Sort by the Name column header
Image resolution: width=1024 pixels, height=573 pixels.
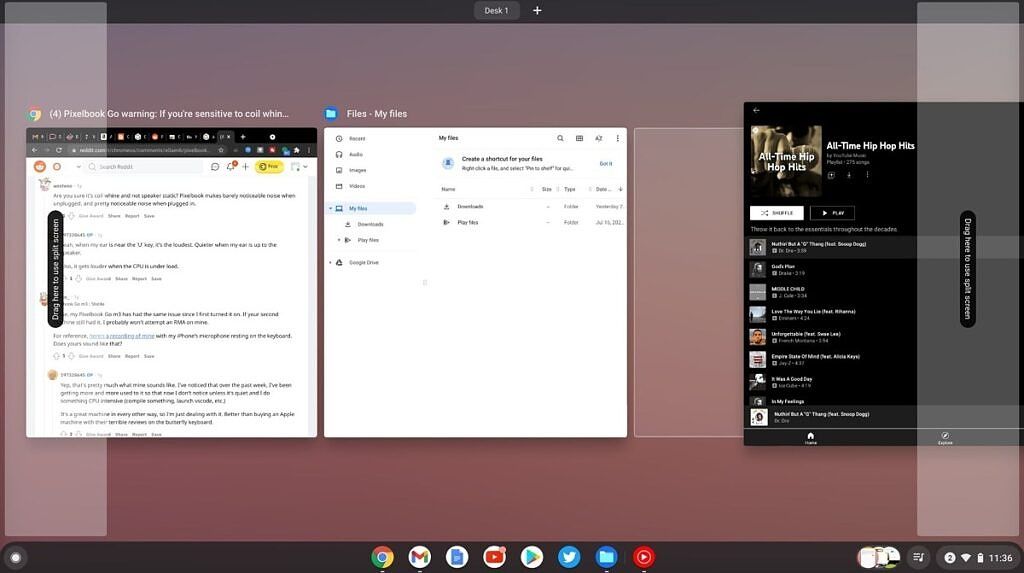pos(449,189)
